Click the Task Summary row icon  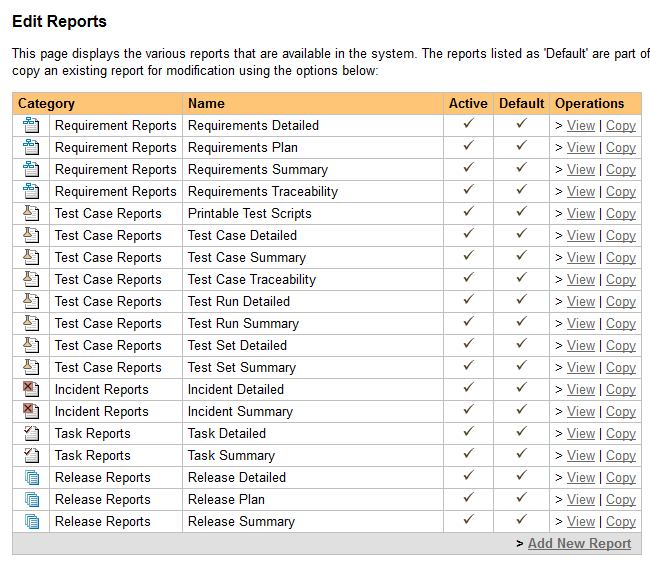click(31, 456)
